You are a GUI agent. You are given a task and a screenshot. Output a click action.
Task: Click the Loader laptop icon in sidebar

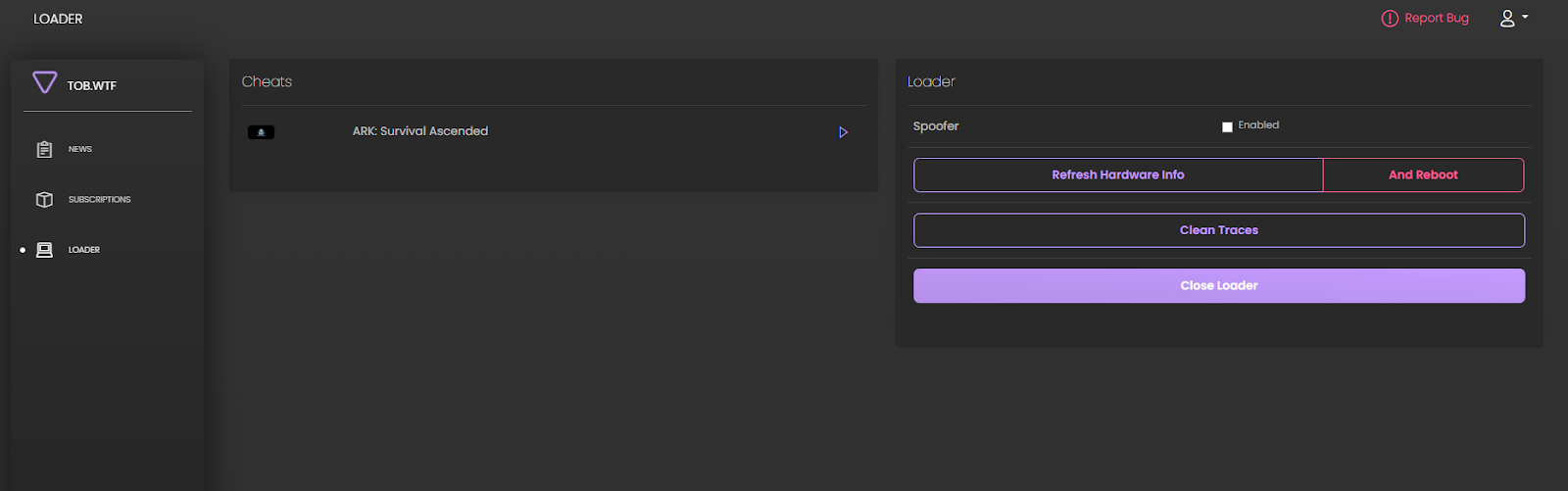tap(44, 250)
